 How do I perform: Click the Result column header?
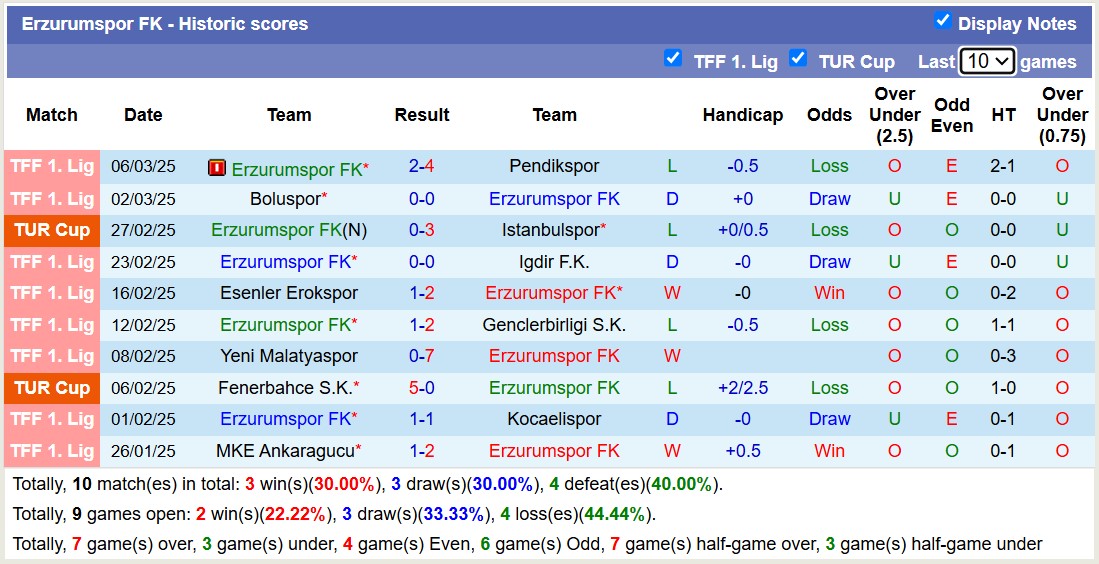coord(421,115)
